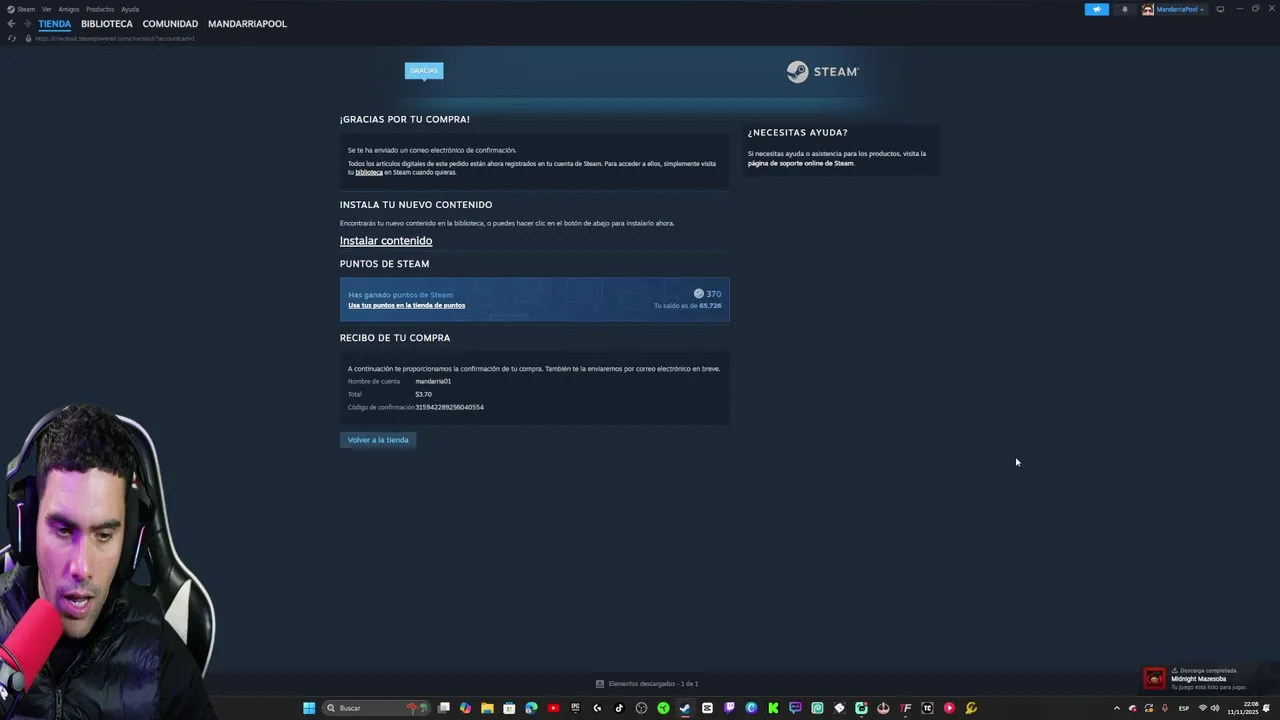This screenshot has height=720, width=1280.
Task: Click the MandarriaPool avatar picture
Action: 1148,9
